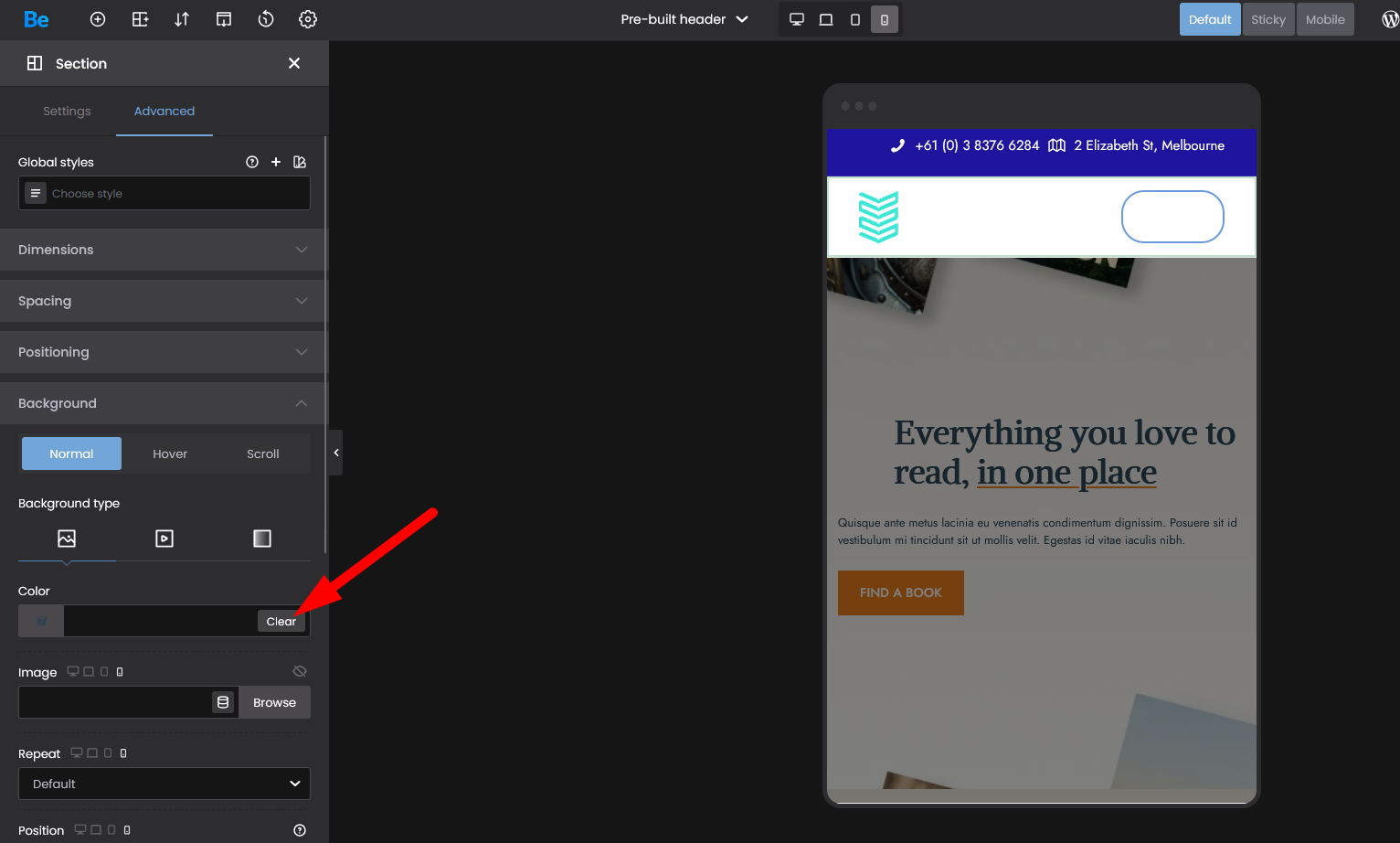Image resolution: width=1400 pixels, height=843 pixels.
Task: Select the Hover background state tab
Action: (170, 454)
